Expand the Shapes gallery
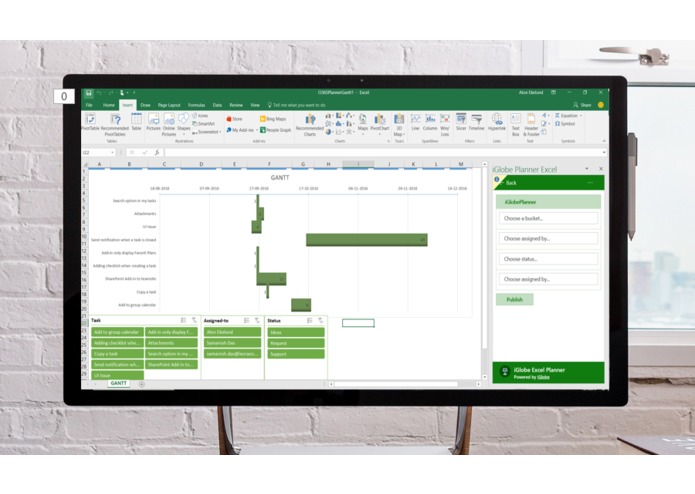 tap(184, 123)
